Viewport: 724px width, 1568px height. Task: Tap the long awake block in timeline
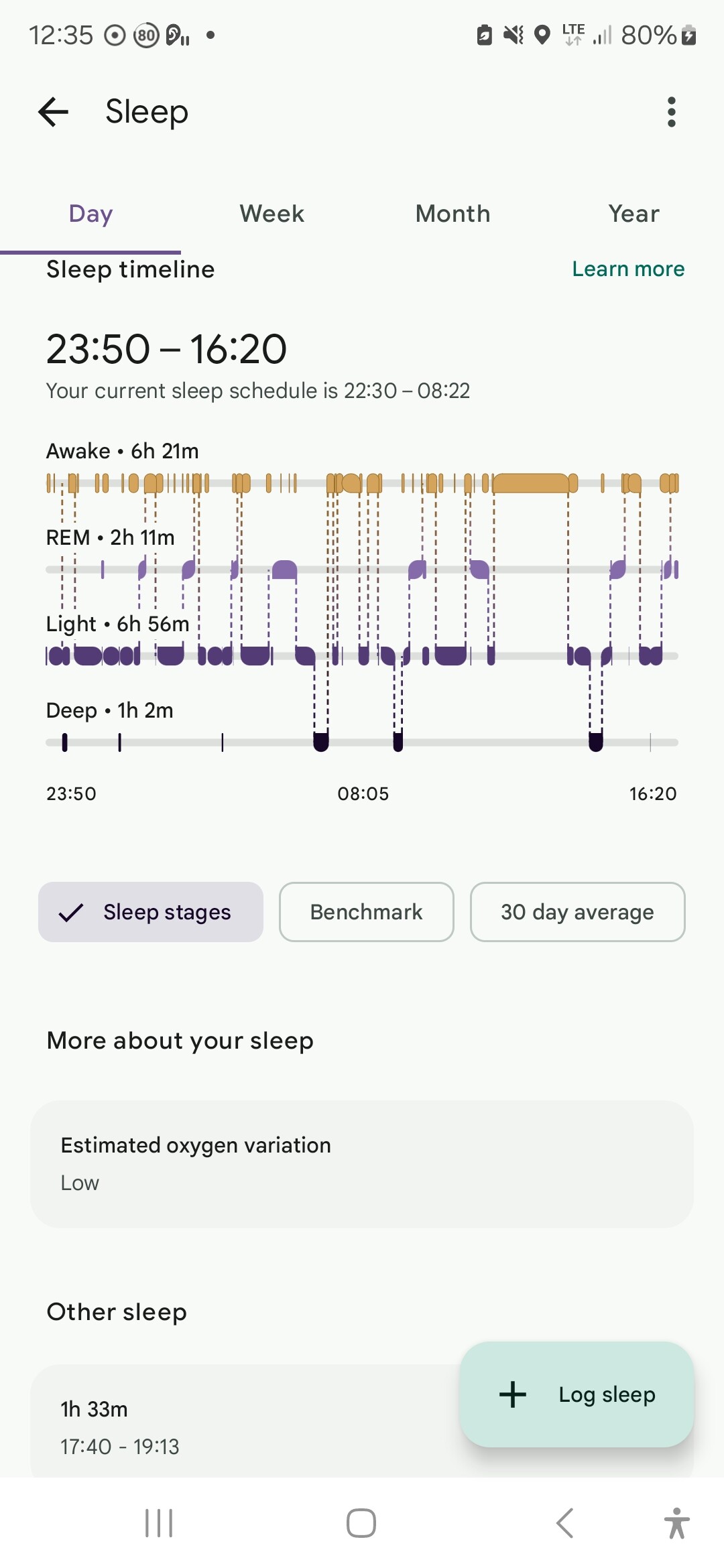click(531, 482)
